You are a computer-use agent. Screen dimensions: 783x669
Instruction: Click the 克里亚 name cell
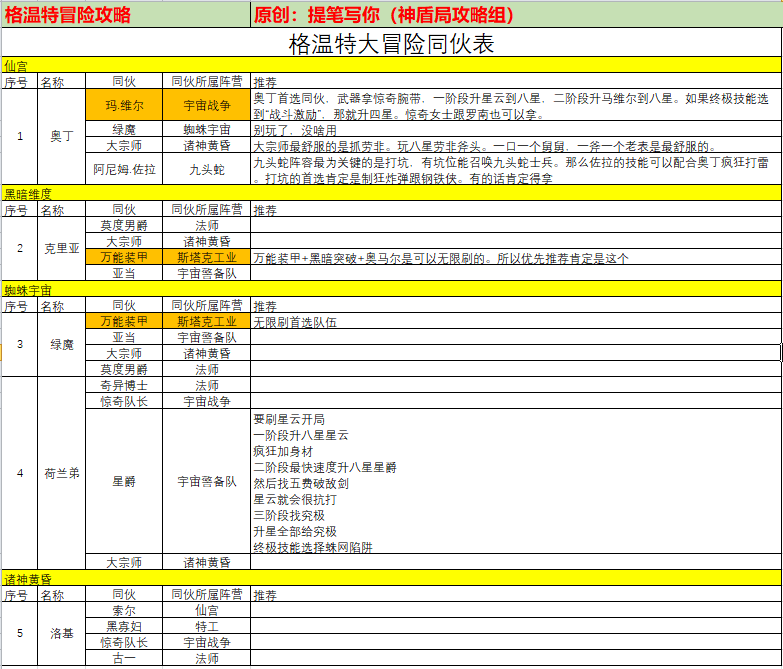[x=61, y=248]
